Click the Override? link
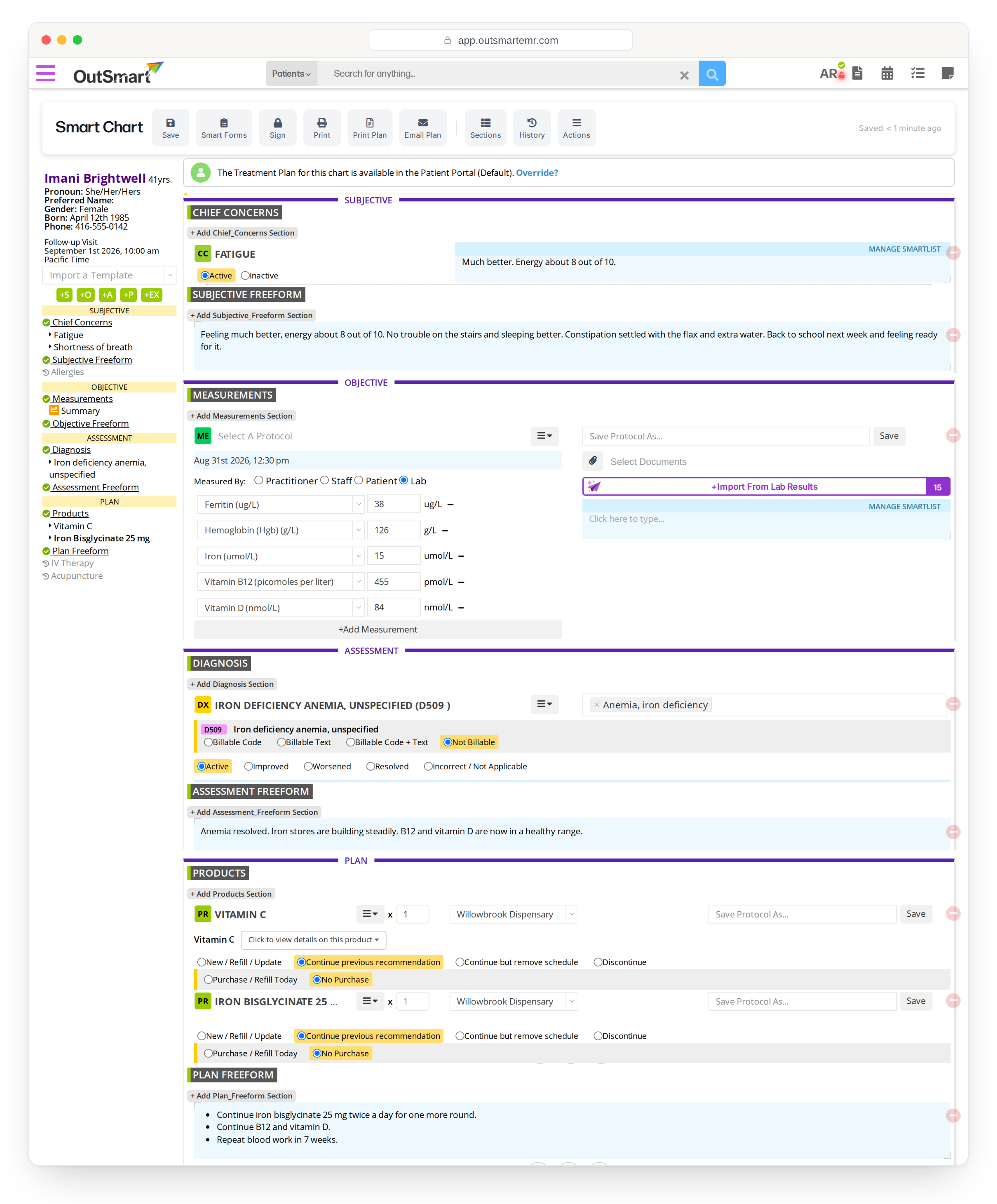997x1204 pixels. point(536,173)
